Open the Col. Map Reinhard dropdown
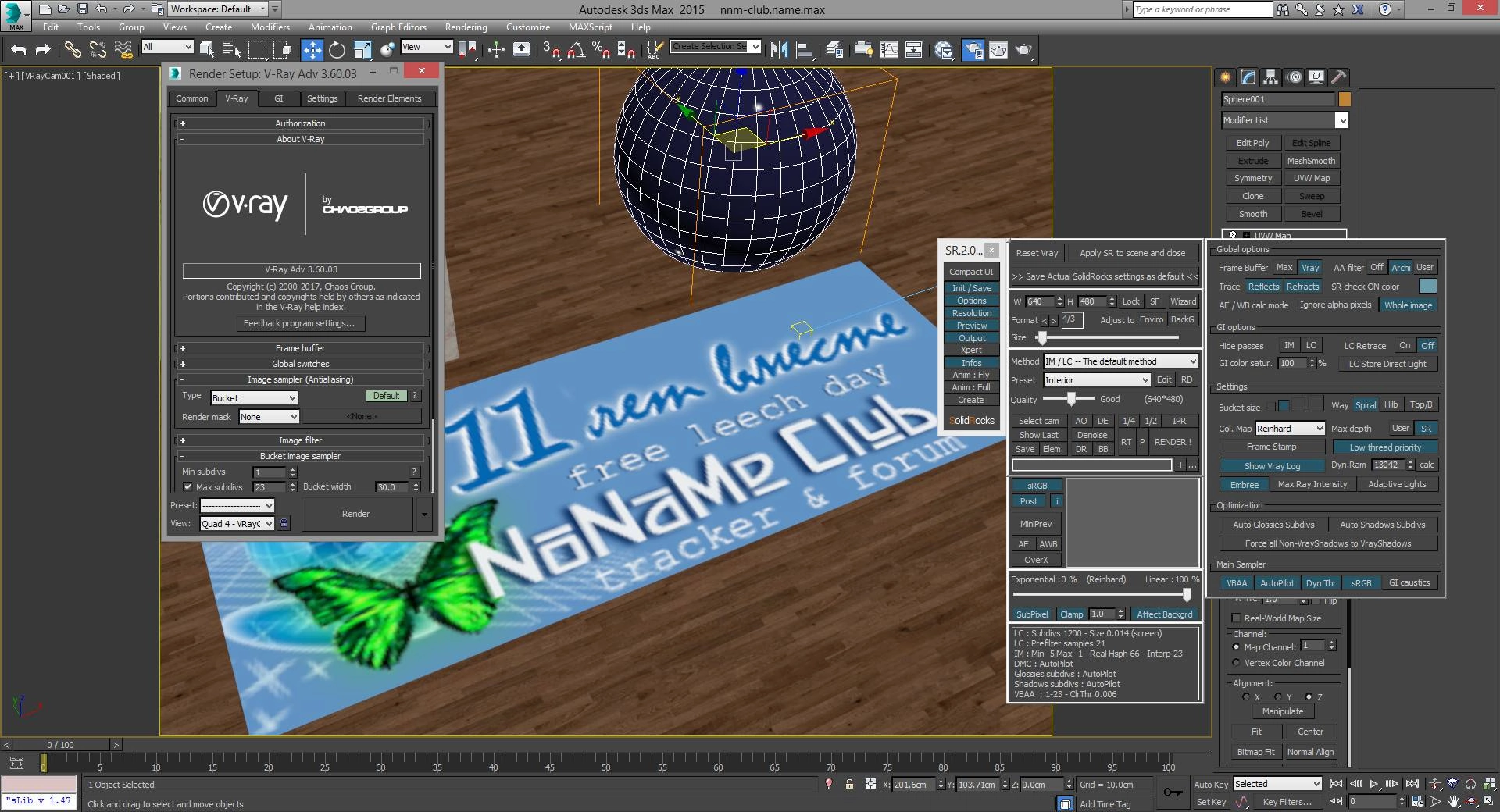Screen dimensions: 1500x812 tap(1290, 429)
